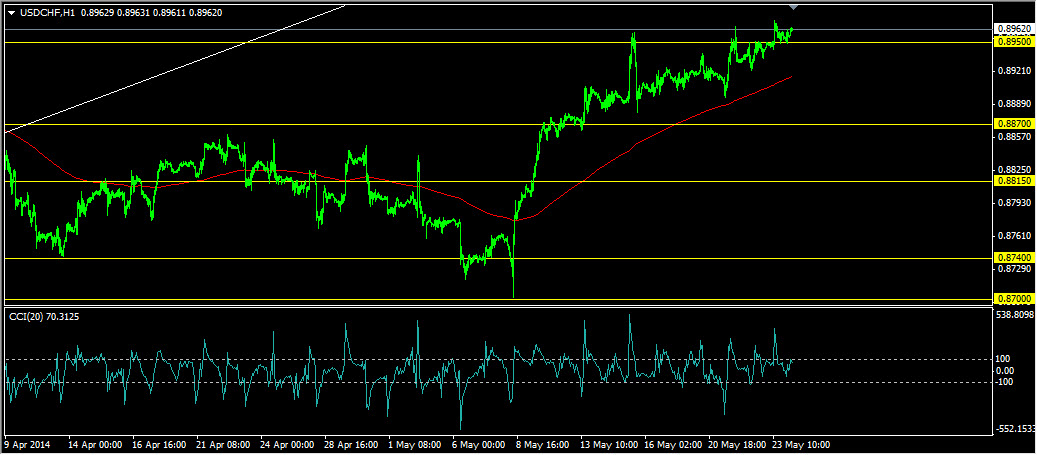Select the yellow 0.87000 price label
Screen dimensions: 1037x455
click(x=1013, y=299)
